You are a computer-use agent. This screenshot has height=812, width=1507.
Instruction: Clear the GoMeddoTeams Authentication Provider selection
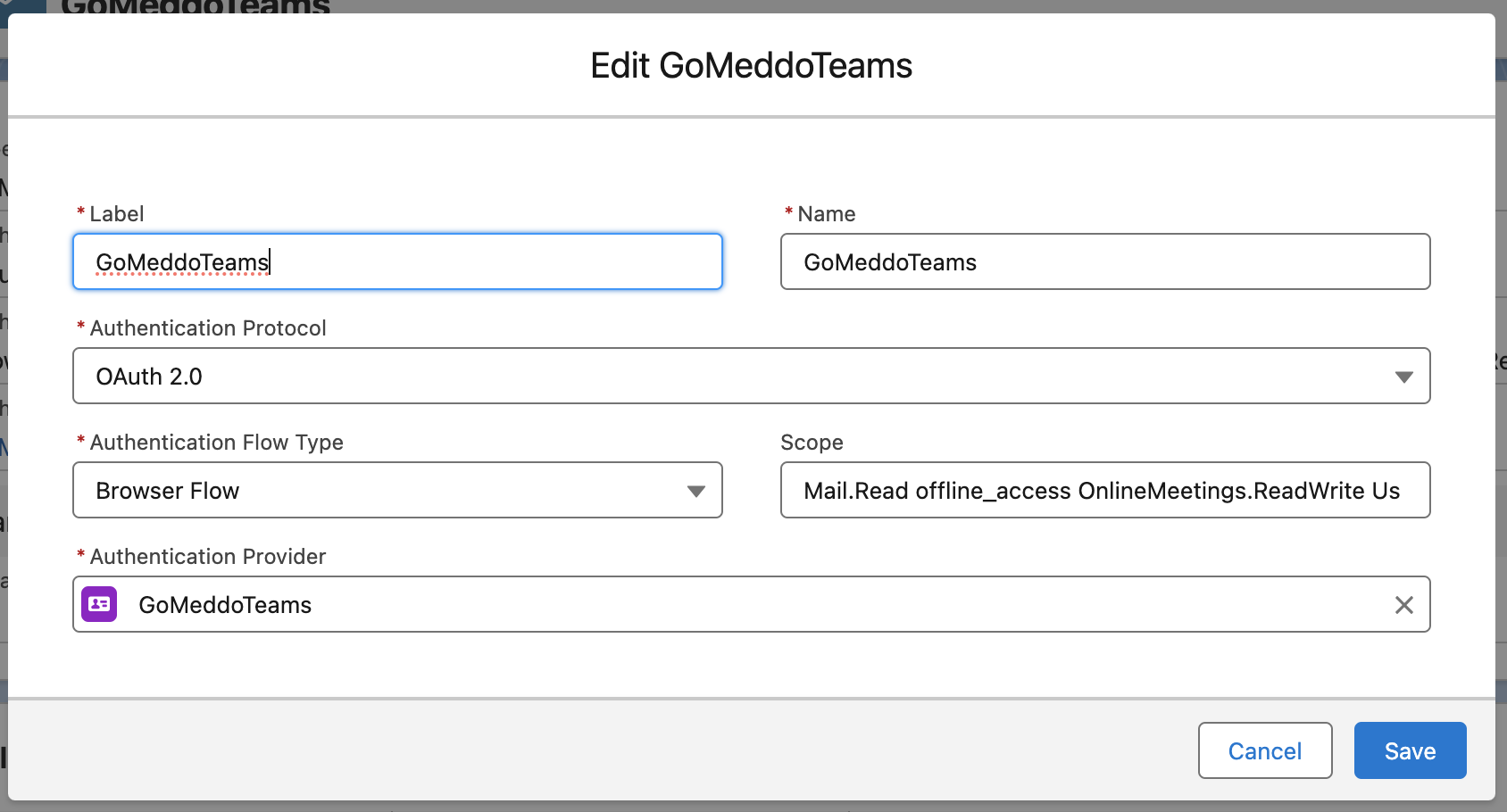pos(1403,605)
